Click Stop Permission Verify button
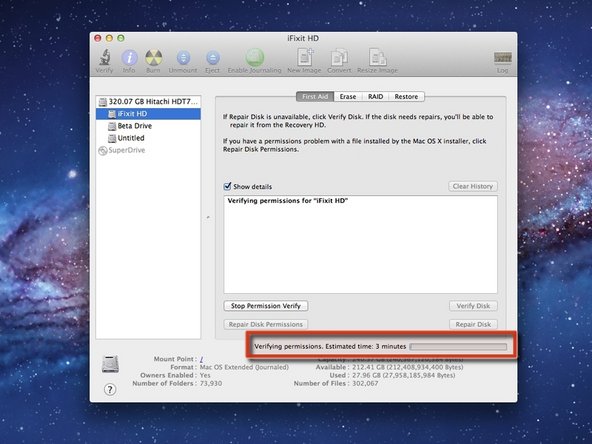 266,306
